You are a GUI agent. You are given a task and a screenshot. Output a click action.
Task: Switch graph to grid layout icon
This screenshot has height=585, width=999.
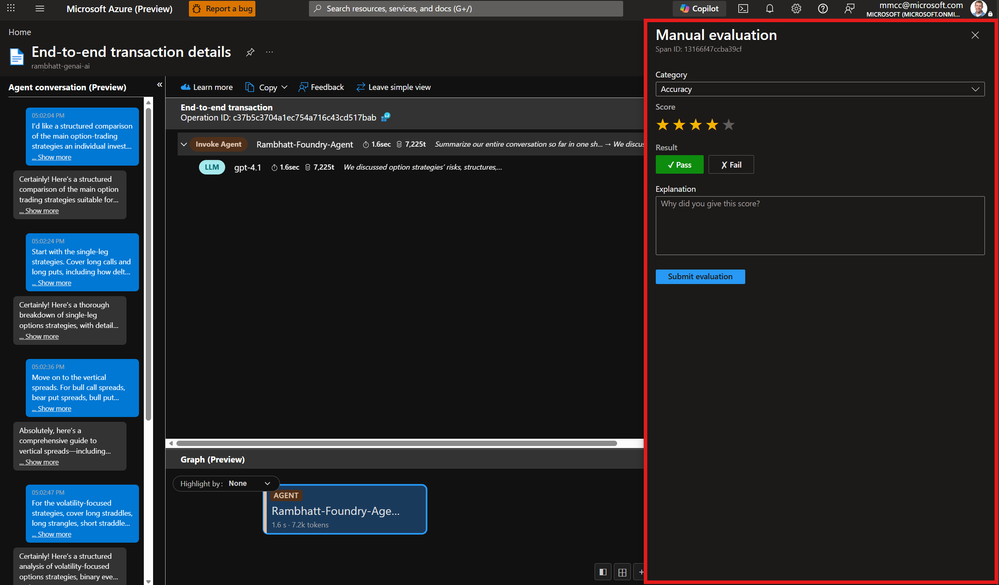click(x=622, y=572)
